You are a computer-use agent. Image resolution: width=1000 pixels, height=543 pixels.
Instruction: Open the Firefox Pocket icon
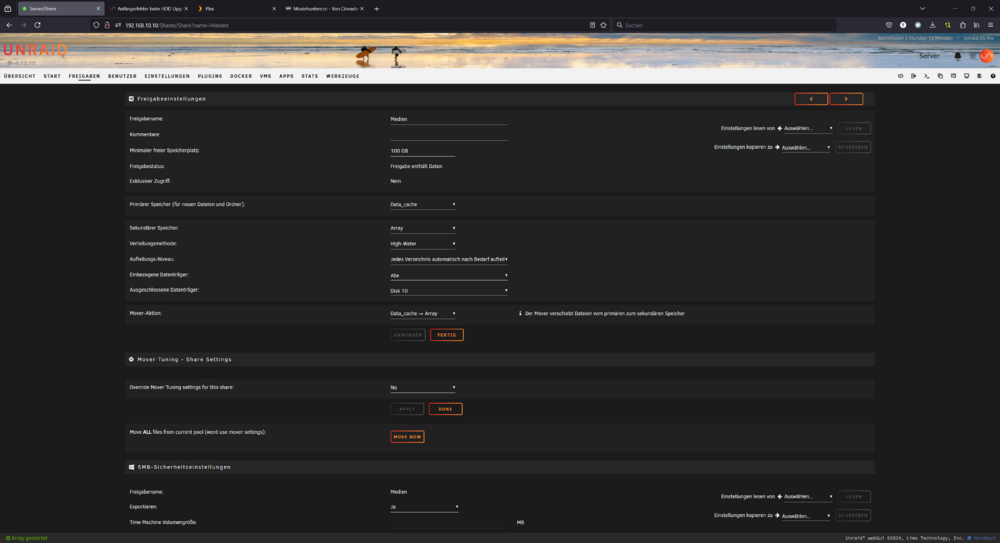pos(889,25)
